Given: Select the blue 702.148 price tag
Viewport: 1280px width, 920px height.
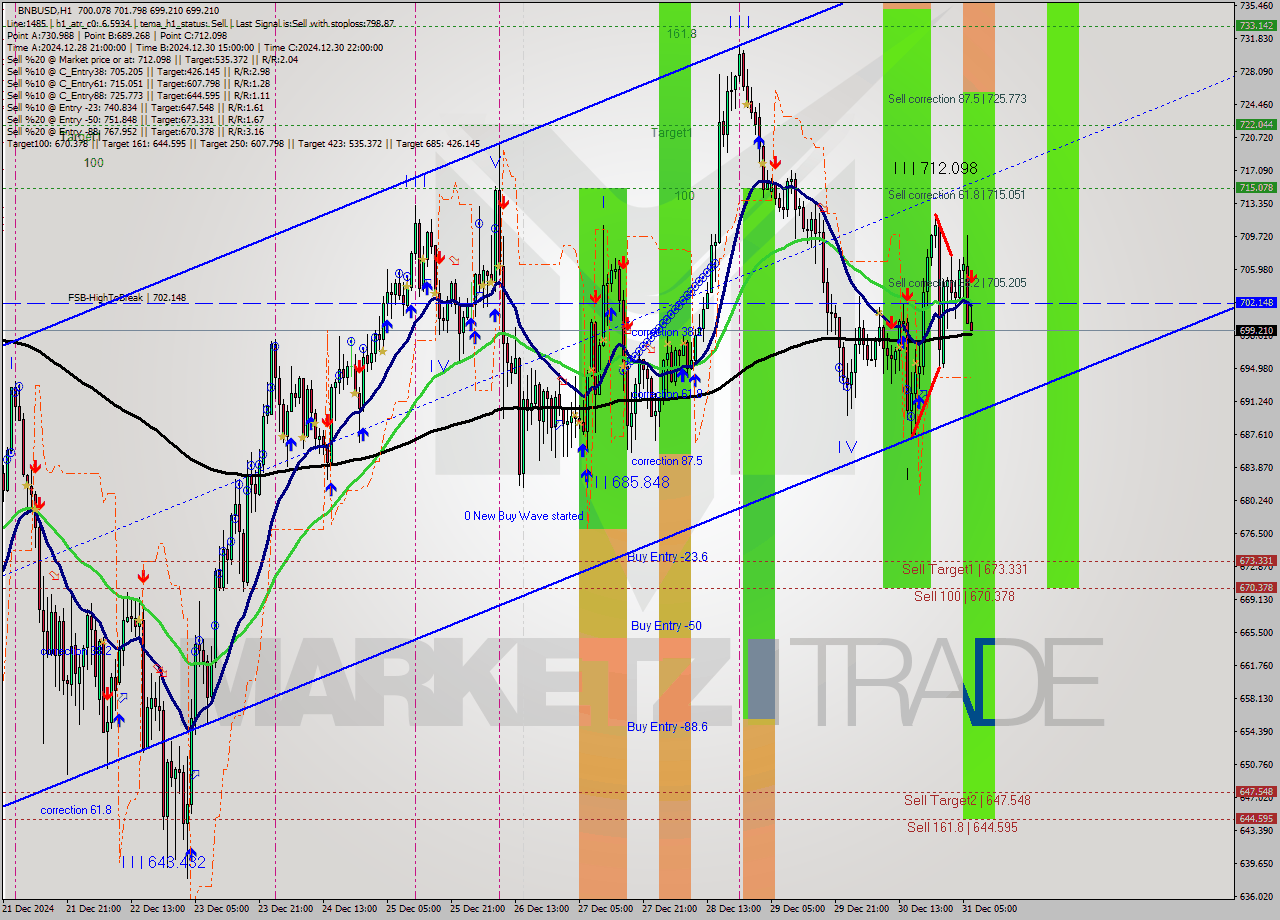Looking at the screenshot, I should click(1256, 302).
